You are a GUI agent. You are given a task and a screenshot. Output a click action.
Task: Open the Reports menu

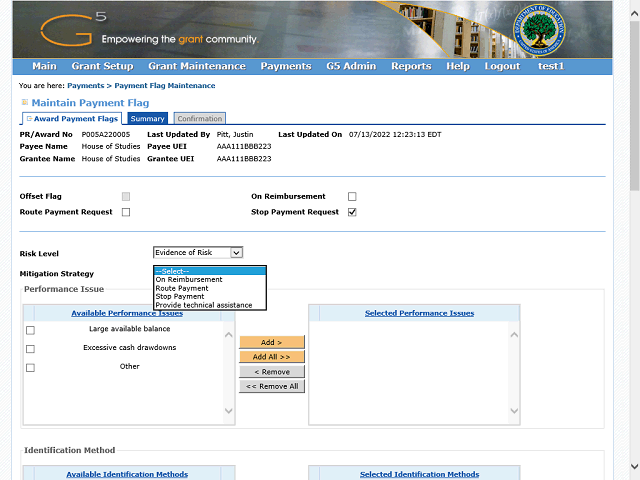[411, 66]
